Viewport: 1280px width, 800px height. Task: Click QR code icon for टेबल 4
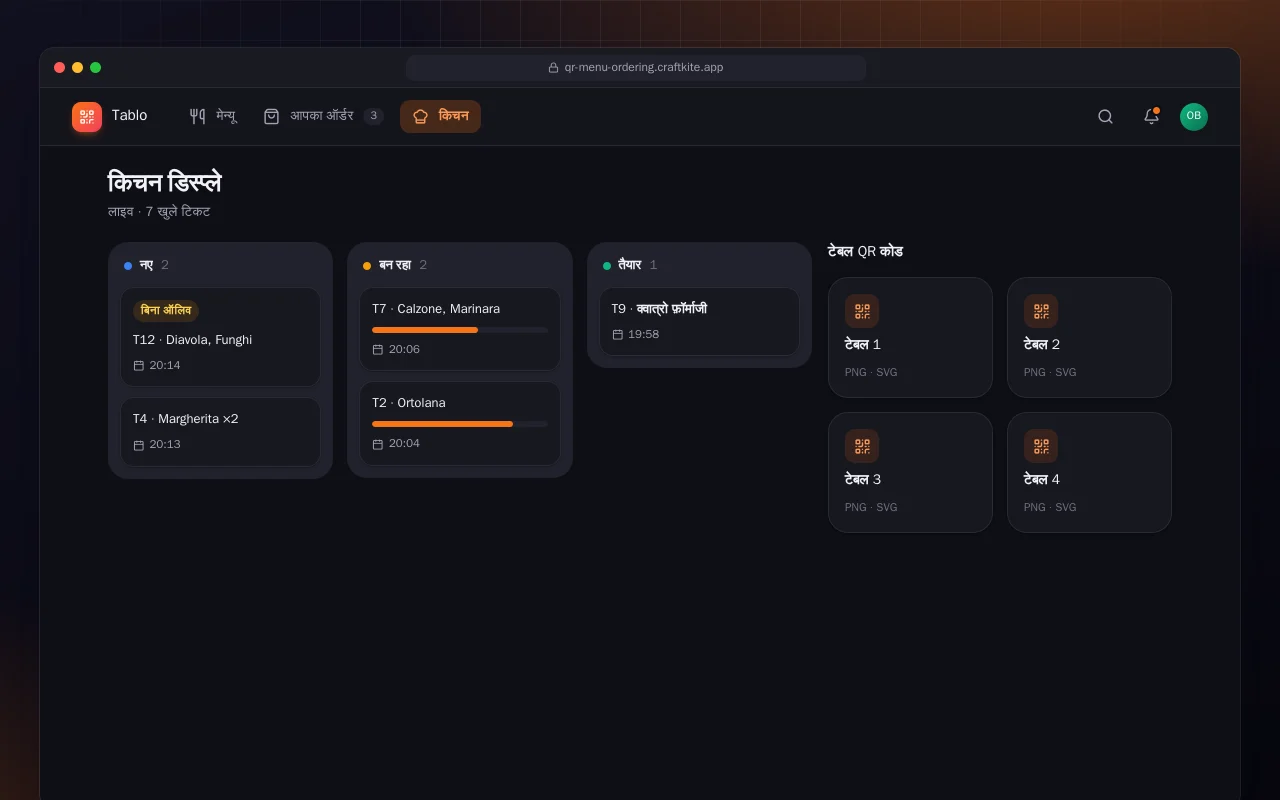pyautogui.click(x=1041, y=446)
